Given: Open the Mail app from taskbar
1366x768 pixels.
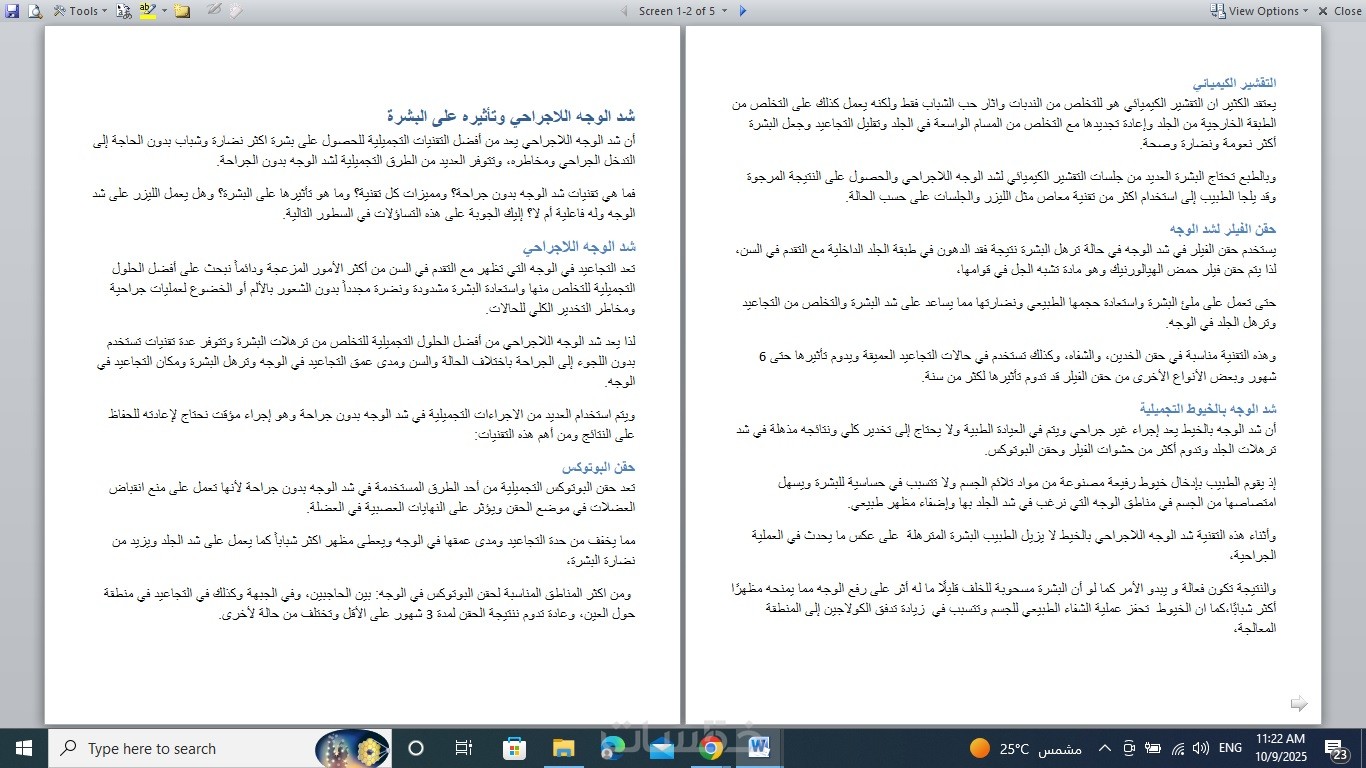Looking at the screenshot, I should coord(661,748).
